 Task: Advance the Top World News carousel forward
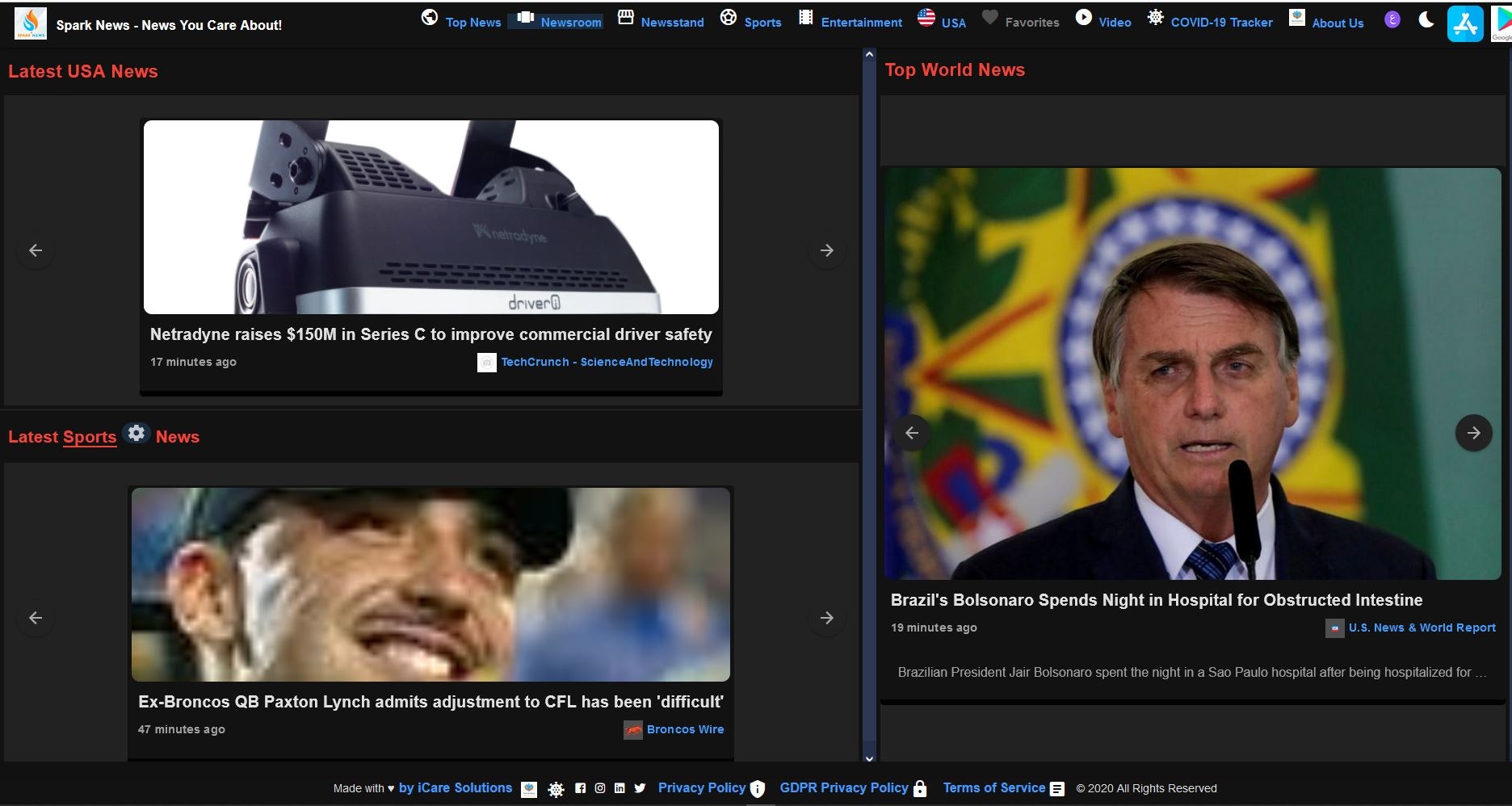[1474, 433]
